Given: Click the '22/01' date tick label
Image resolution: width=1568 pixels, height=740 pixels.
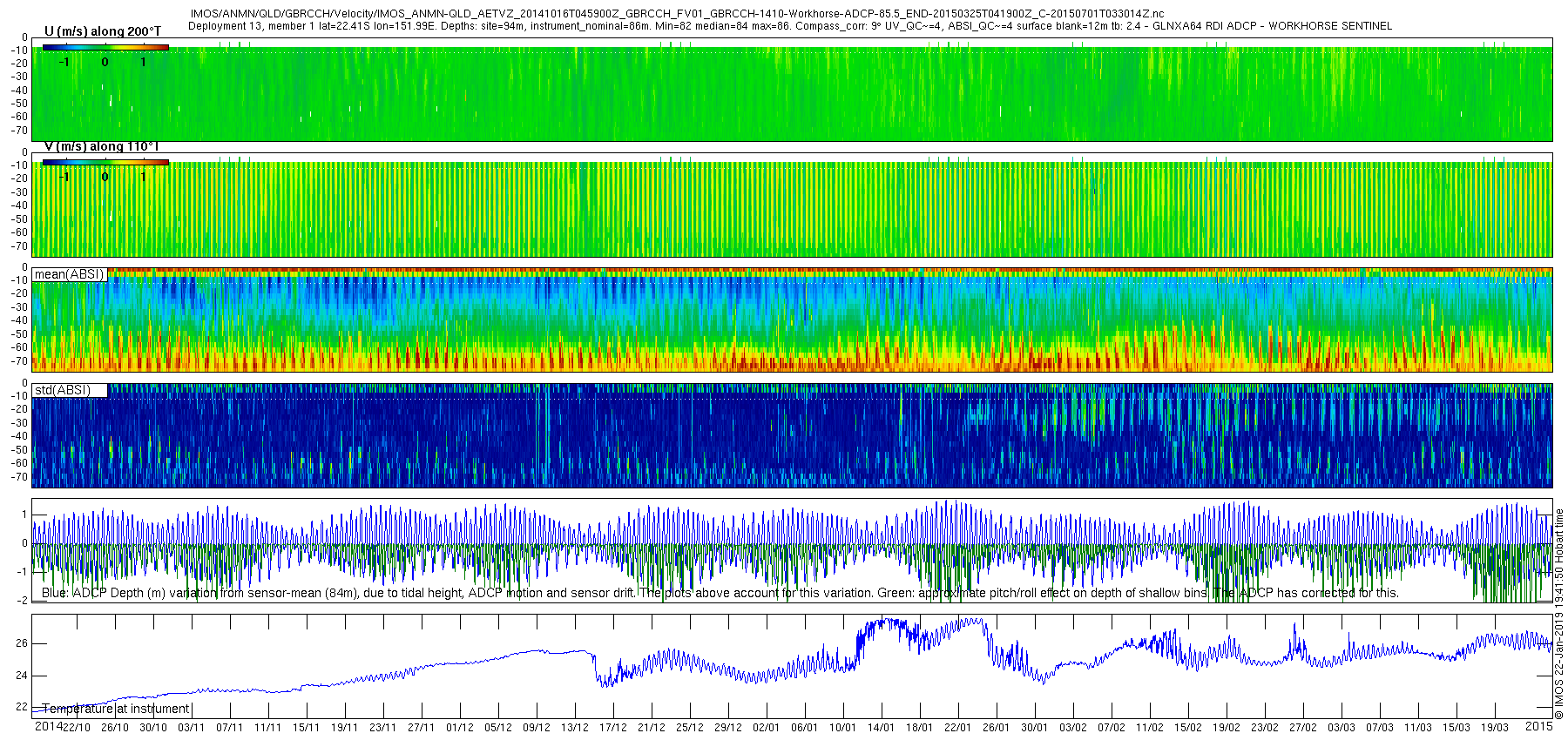Looking at the screenshot, I should 958,728.
